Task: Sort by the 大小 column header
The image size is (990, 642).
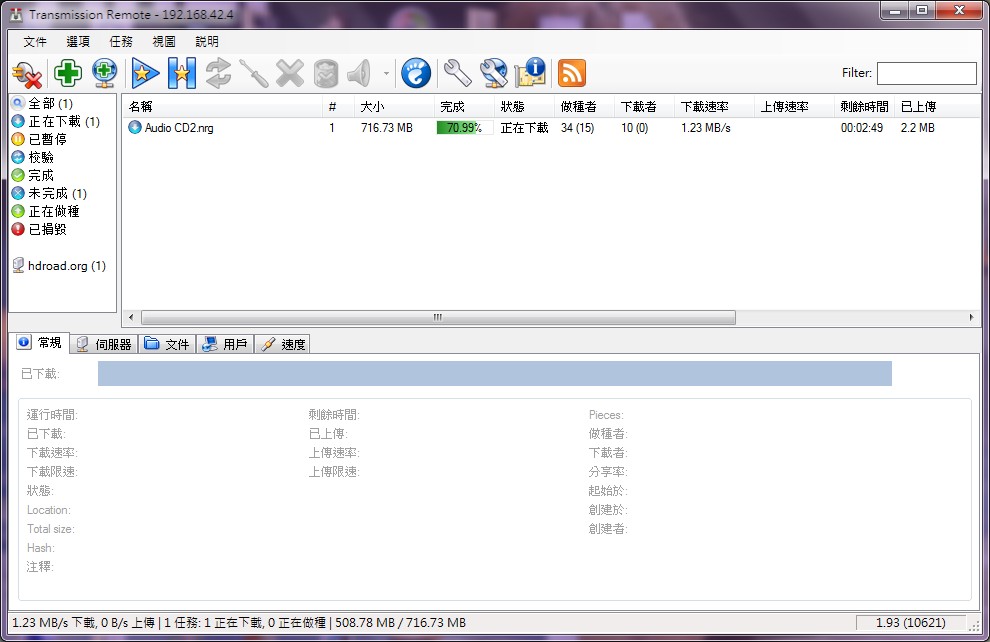Action: [x=394, y=107]
